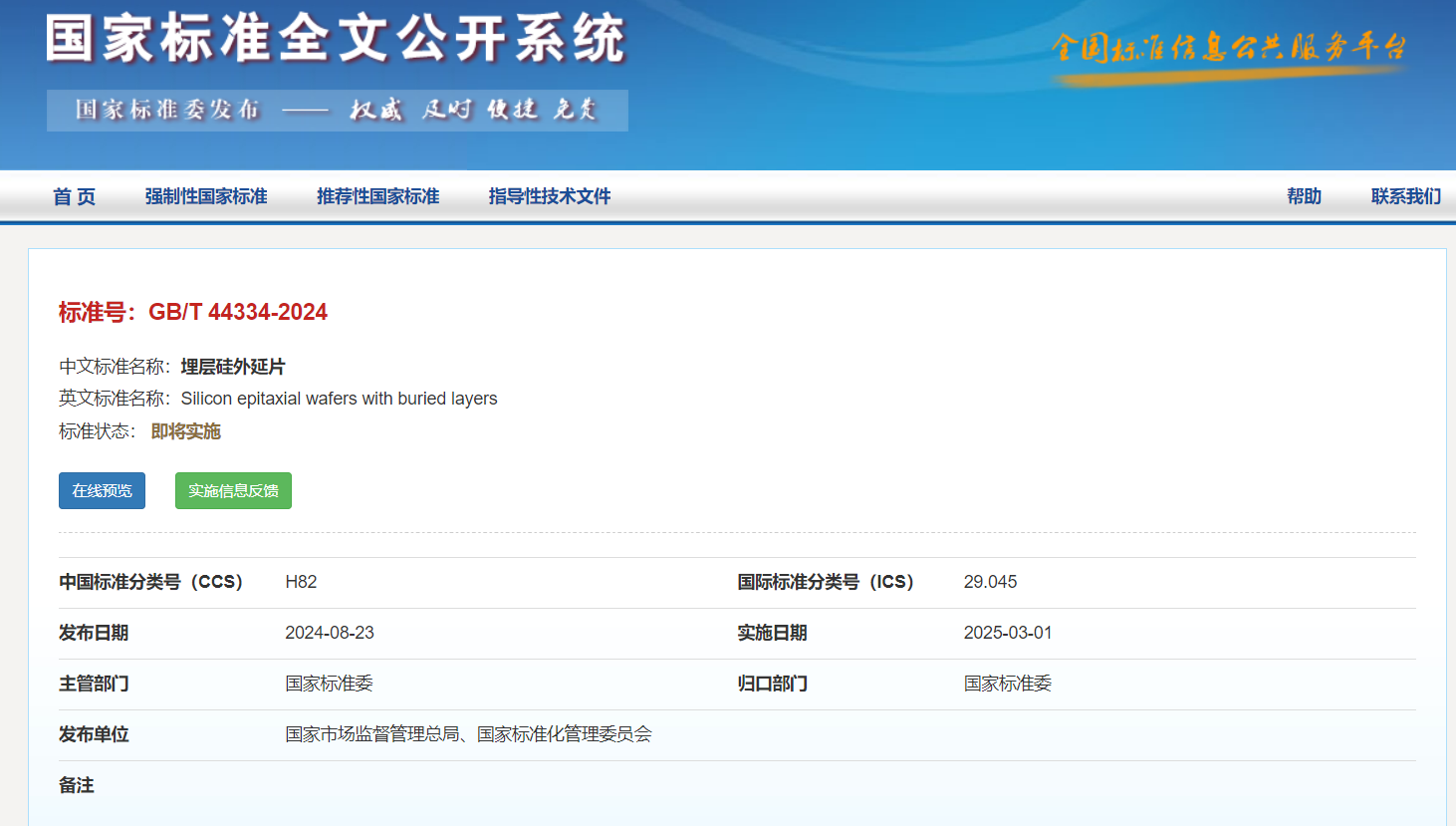Go to 首页 in the navigation bar
This screenshot has height=826, width=1456.
(x=75, y=197)
